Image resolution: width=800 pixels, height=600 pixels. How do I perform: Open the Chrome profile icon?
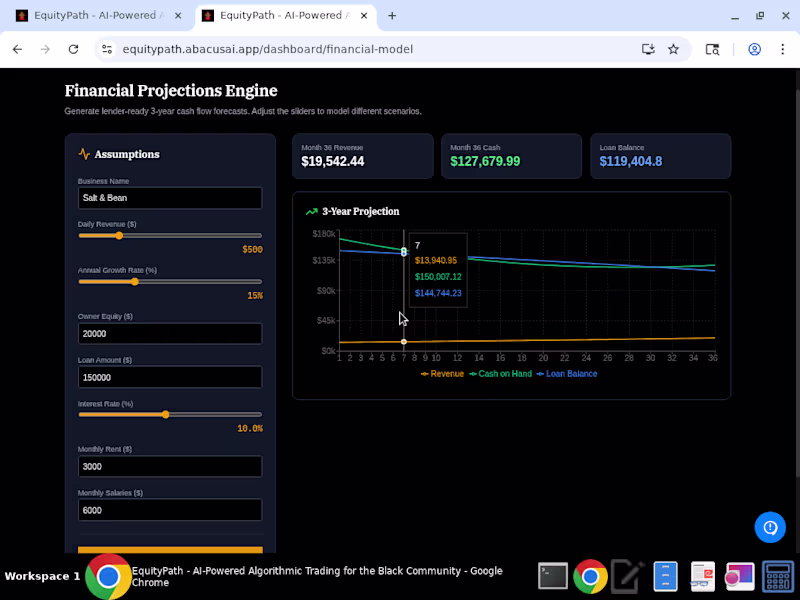[x=755, y=49]
